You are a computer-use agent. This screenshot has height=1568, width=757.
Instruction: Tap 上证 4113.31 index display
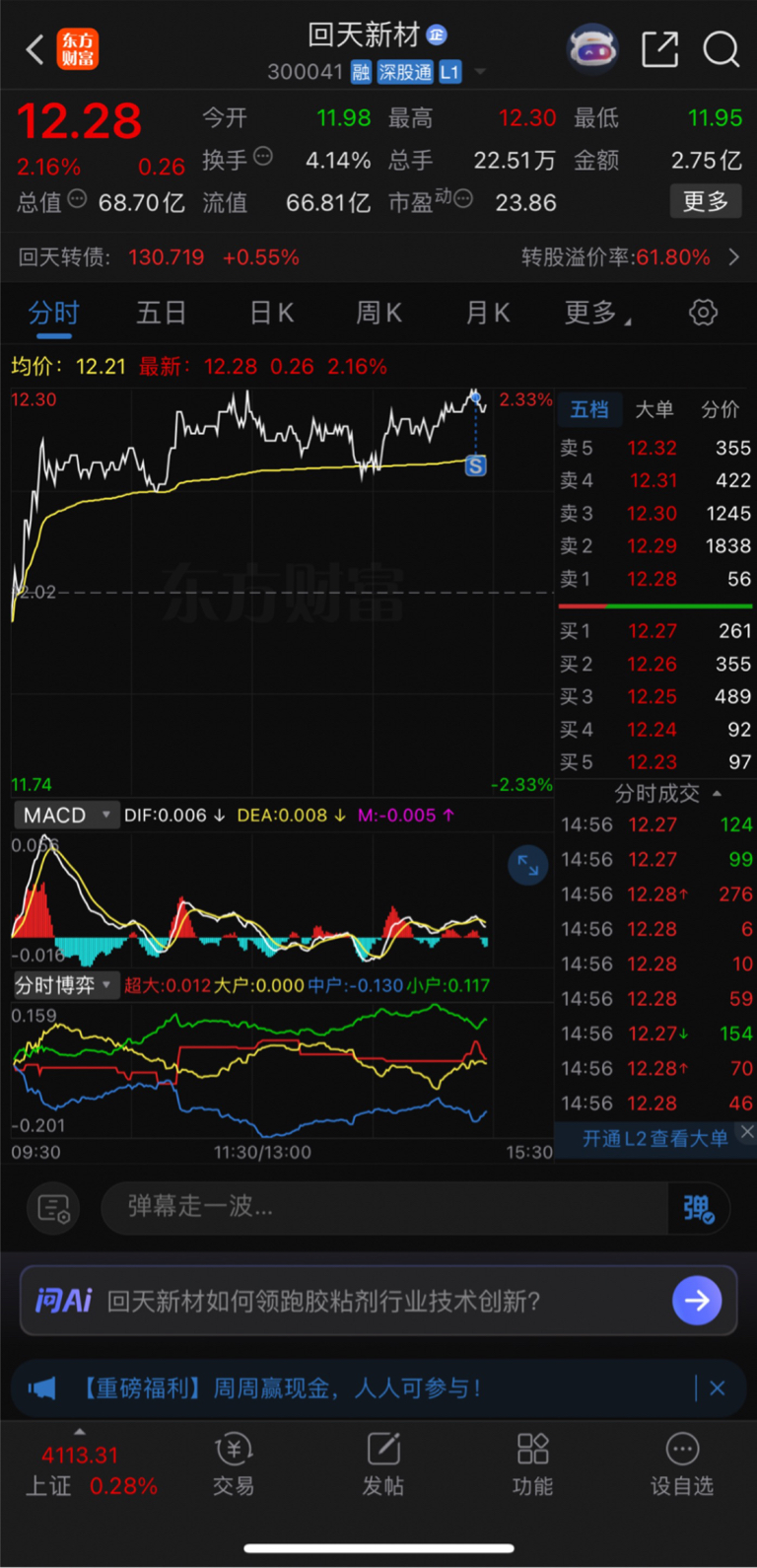click(91, 1469)
